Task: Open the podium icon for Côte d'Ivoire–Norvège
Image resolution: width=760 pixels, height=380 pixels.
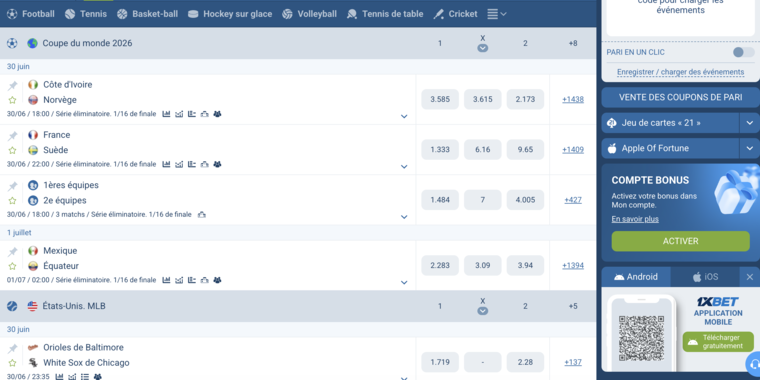Action: click(205, 114)
